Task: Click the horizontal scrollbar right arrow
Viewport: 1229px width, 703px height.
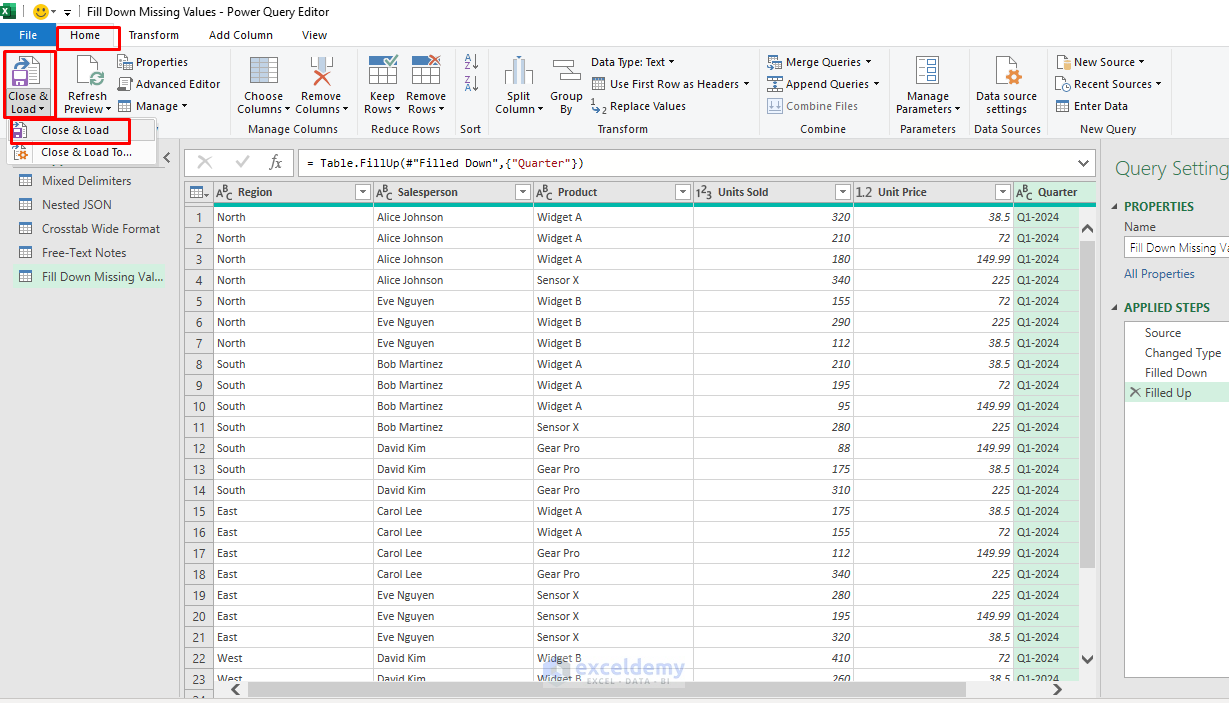Action: click(x=1058, y=689)
